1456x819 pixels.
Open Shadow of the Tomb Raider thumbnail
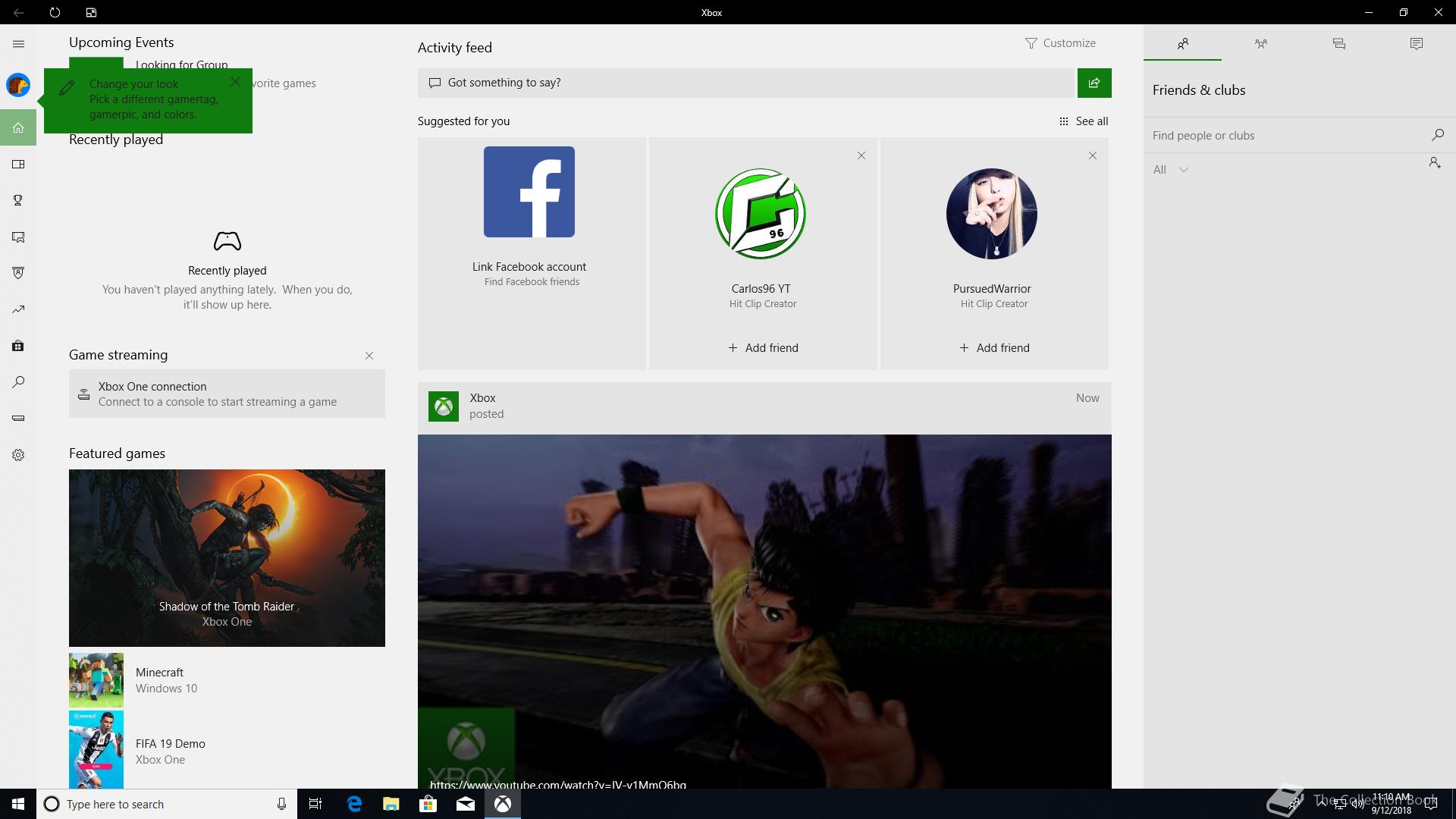pyautogui.click(x=227, y=558)
